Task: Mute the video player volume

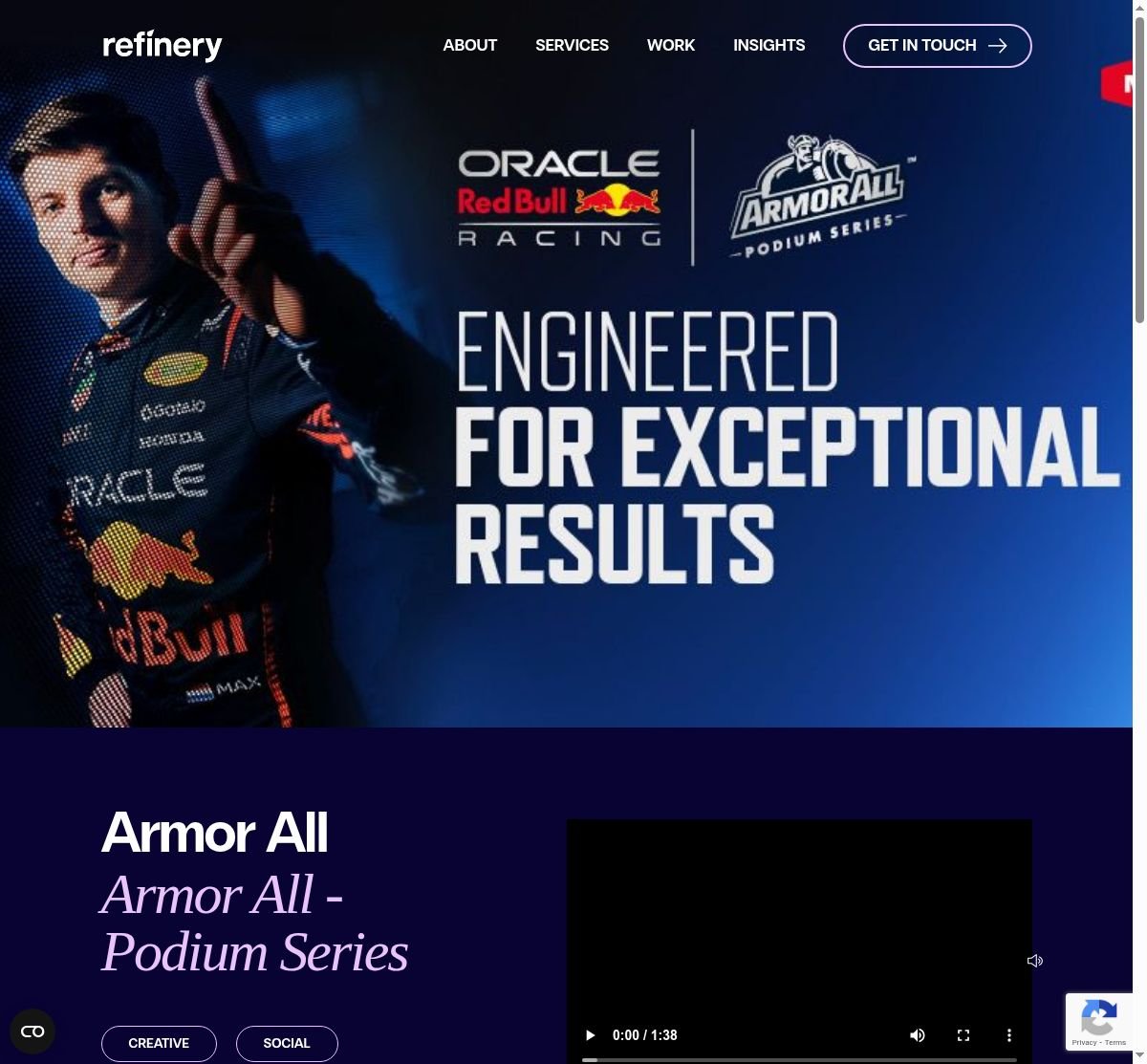Action: coord(918,1035)
